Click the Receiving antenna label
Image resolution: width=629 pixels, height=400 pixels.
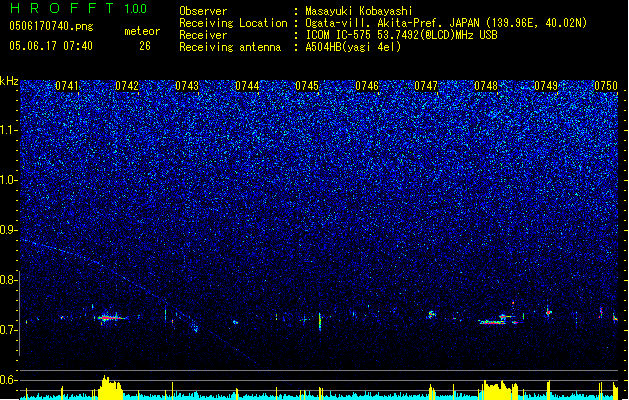pyautogui.click(x=230, y=47)
